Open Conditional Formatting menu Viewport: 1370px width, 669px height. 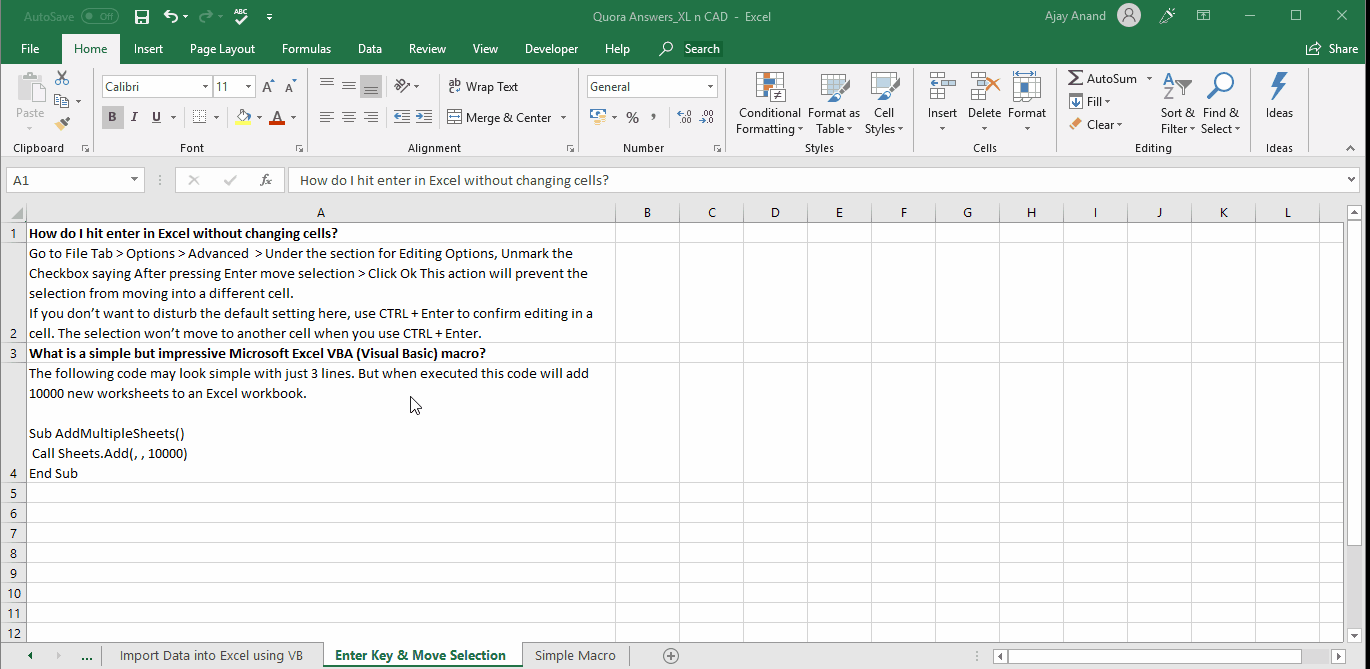click(x=769, y=104)
